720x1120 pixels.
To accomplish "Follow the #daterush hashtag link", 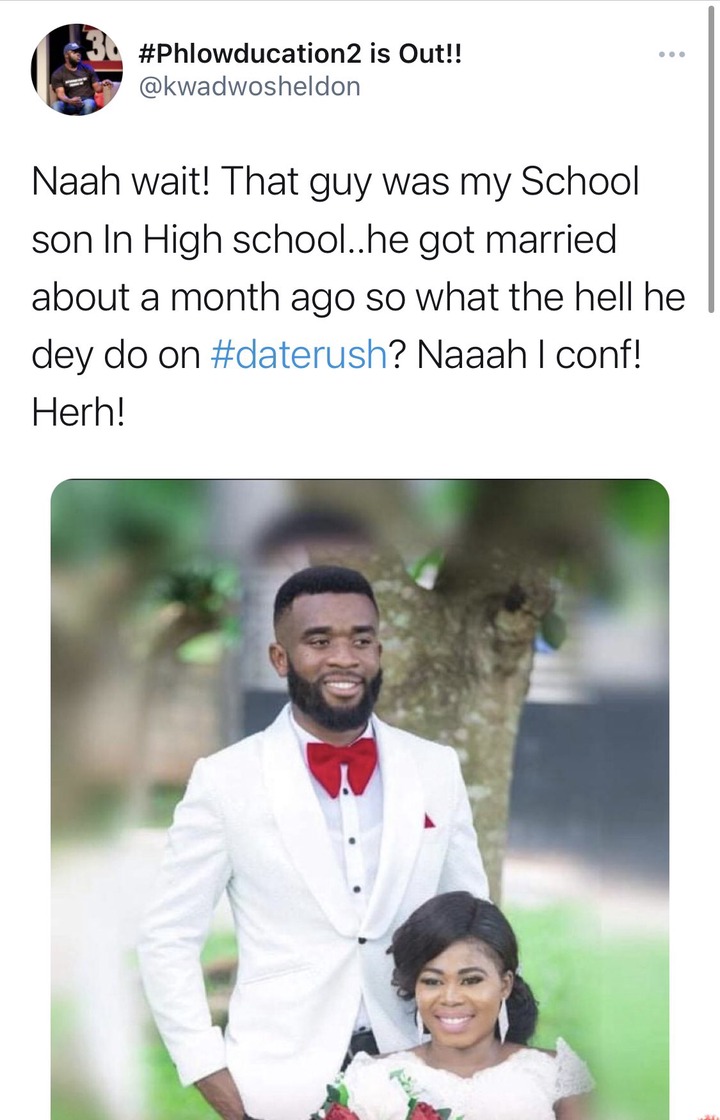I will pyautogui.click(x=299, y=354).
